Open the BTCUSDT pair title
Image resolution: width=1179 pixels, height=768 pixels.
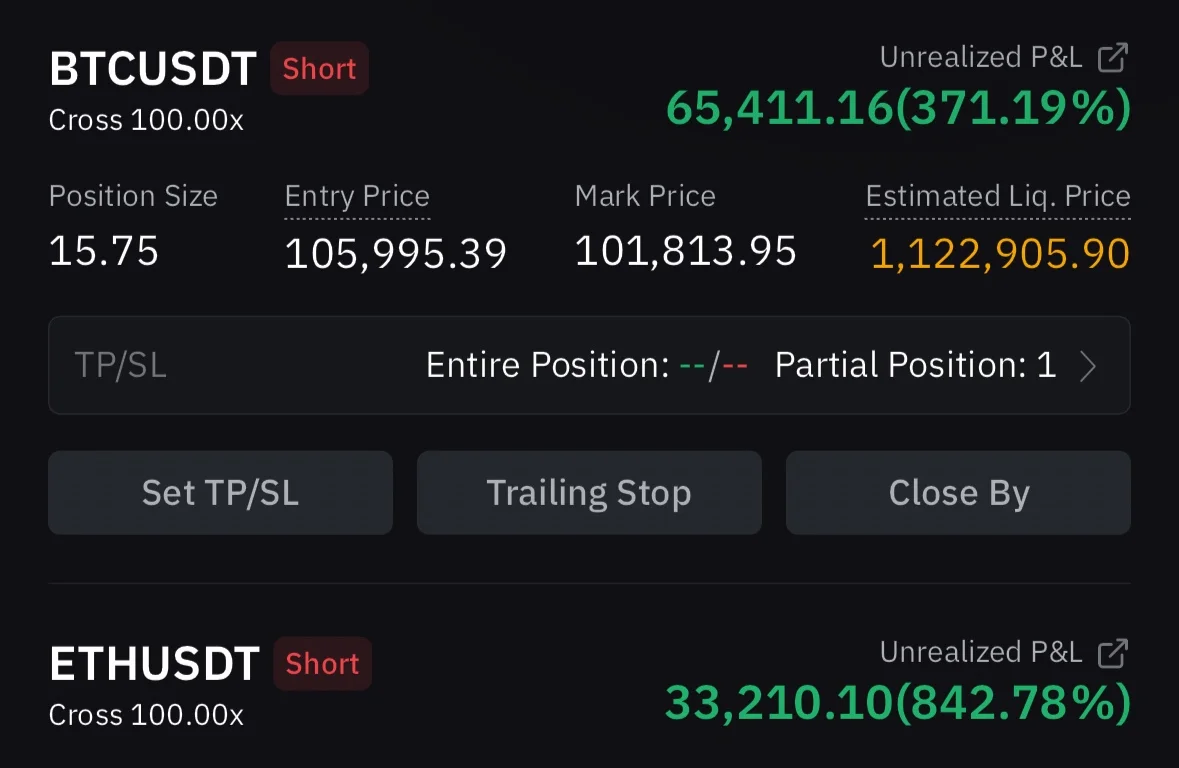(x=153, y=69)
